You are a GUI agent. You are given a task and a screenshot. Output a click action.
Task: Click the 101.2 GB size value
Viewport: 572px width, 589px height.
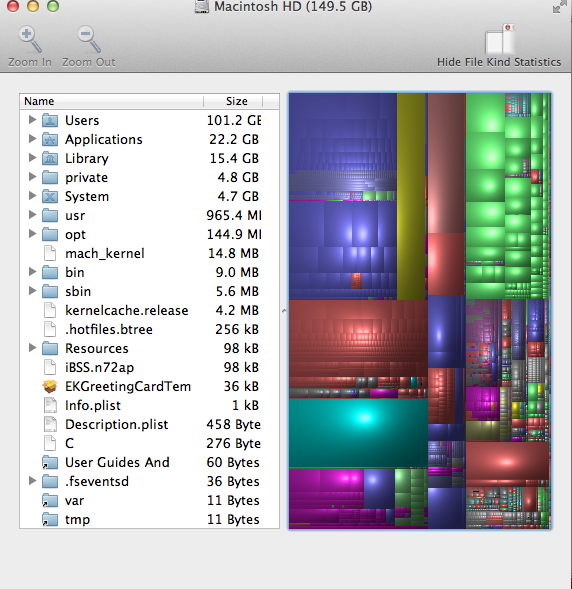pyautogui.click(x=234, y=120)
